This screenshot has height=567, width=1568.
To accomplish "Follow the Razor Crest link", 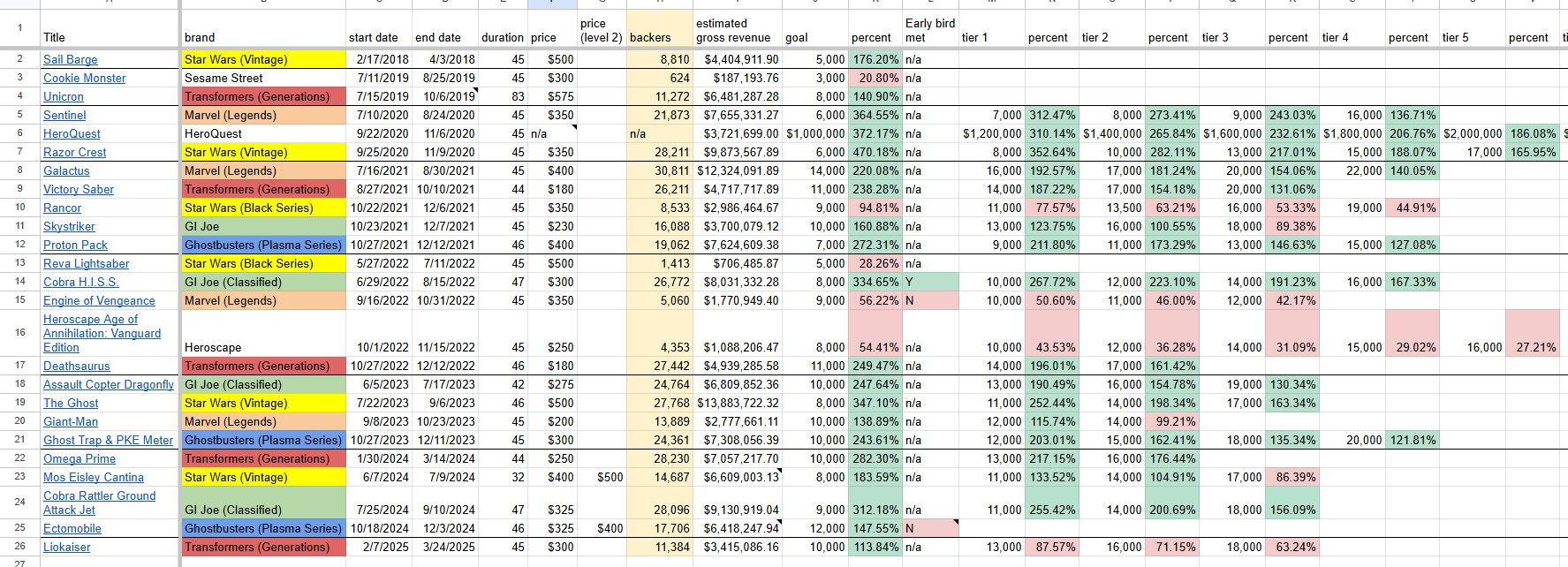I will coord(75,152).
